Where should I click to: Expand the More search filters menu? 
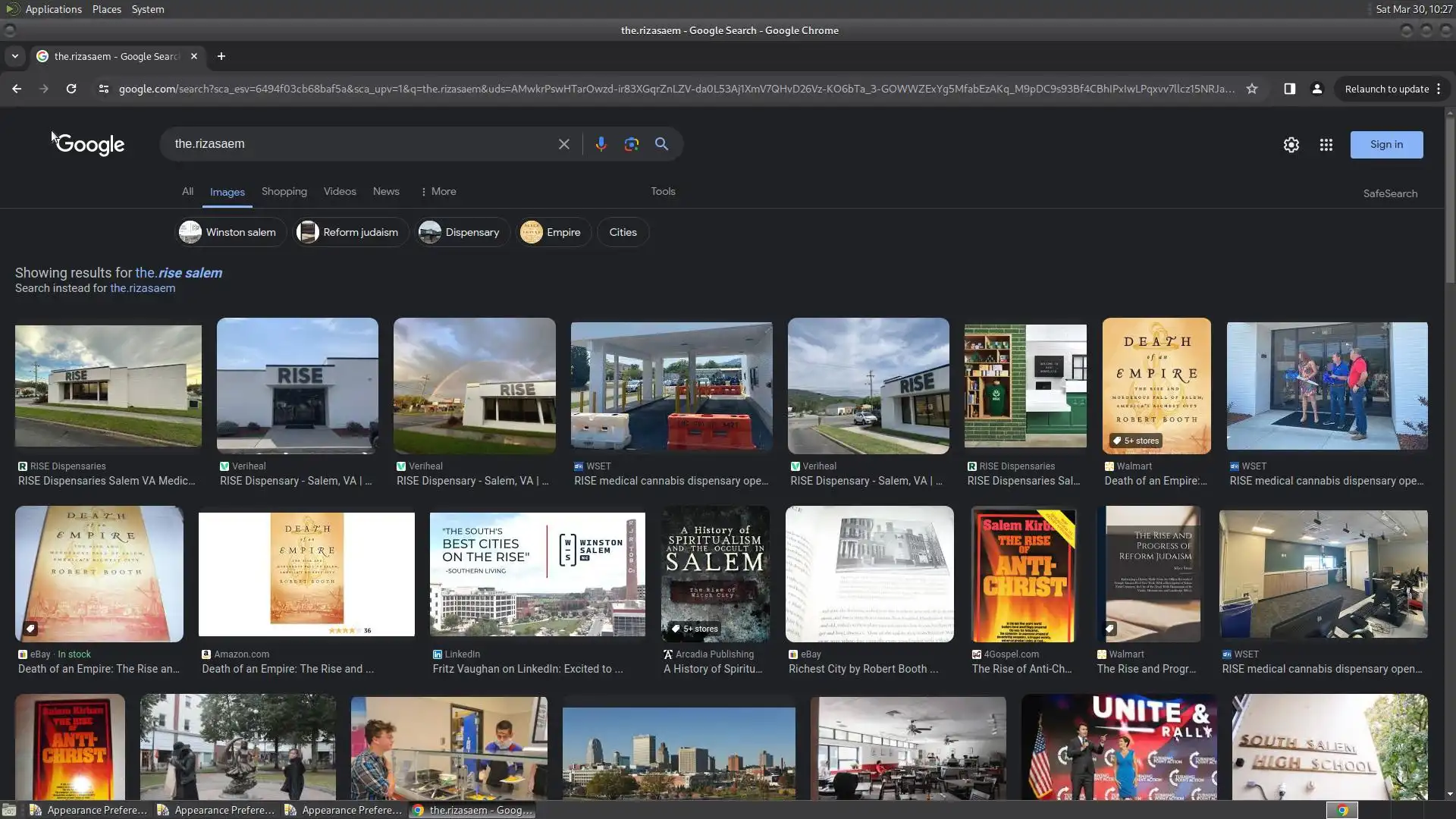(x=438, y=192)
